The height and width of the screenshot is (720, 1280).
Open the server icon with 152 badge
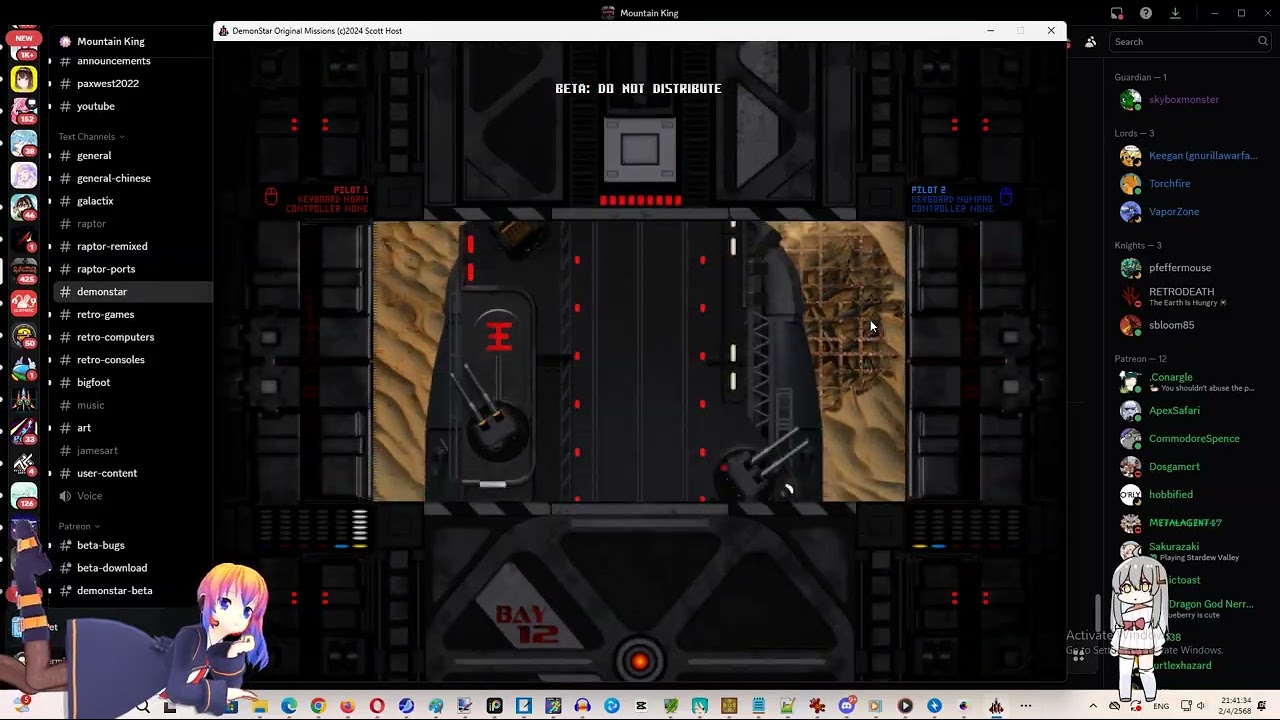click(24, 111)
